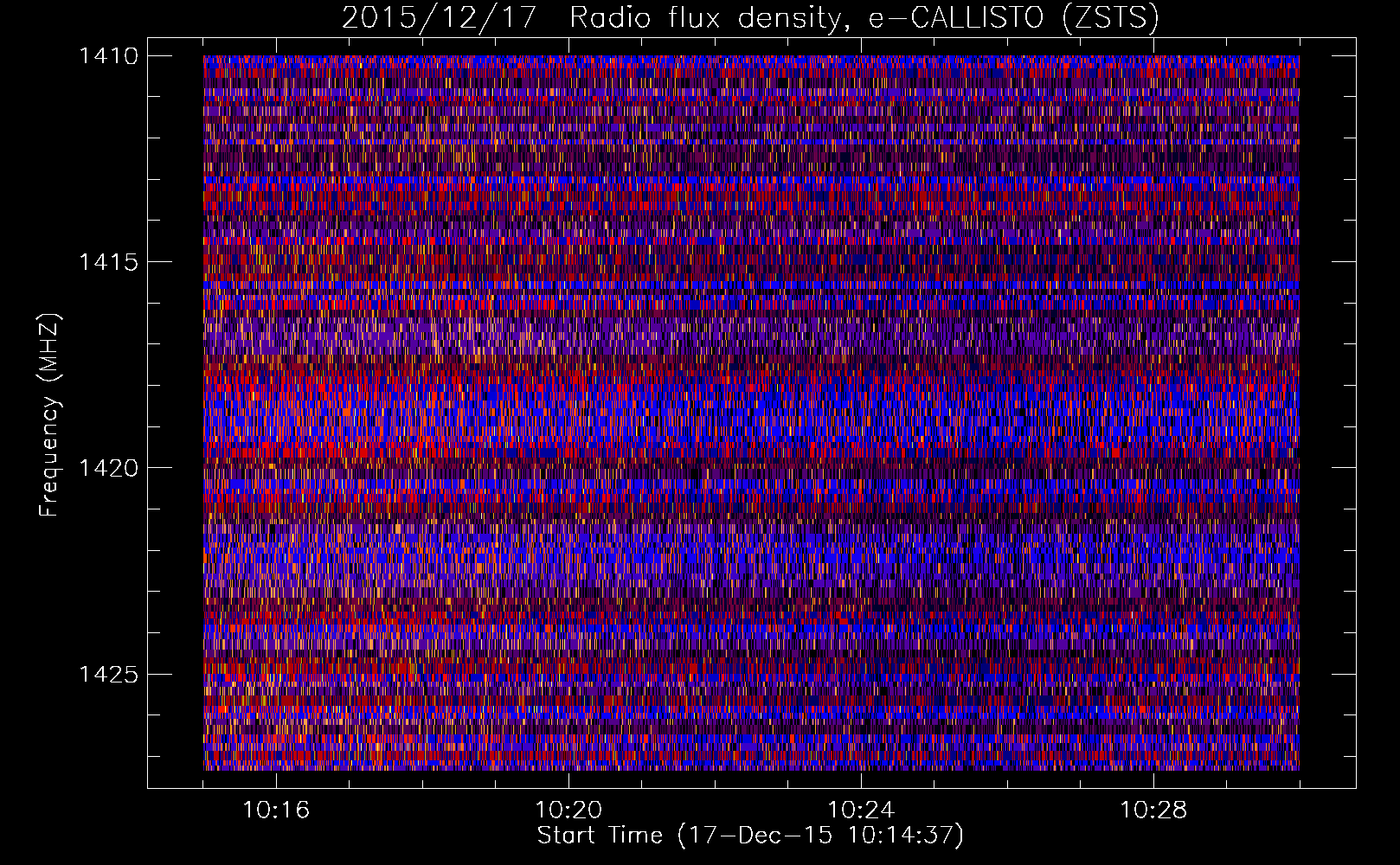Click the plot title 'Radio flux density, e-CALLISTO (ZSTS)'

point(864,18)
